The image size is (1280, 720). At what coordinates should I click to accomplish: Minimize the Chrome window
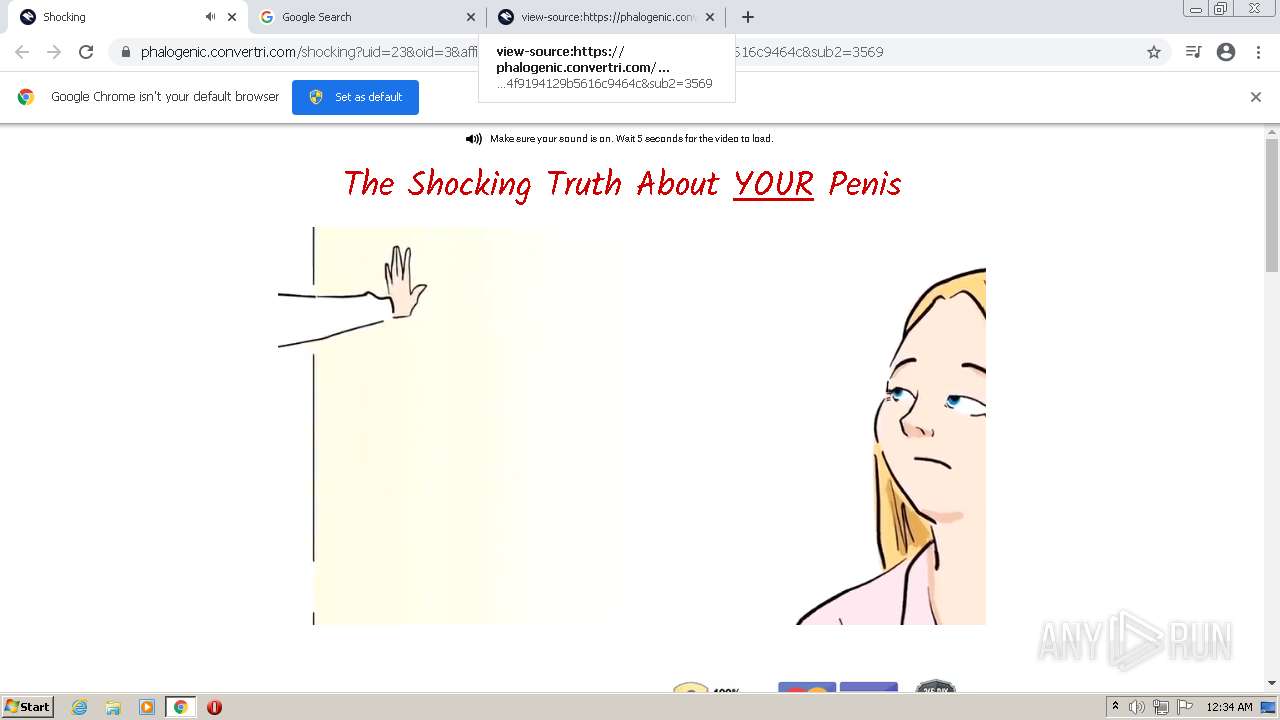coord(1195,9)
